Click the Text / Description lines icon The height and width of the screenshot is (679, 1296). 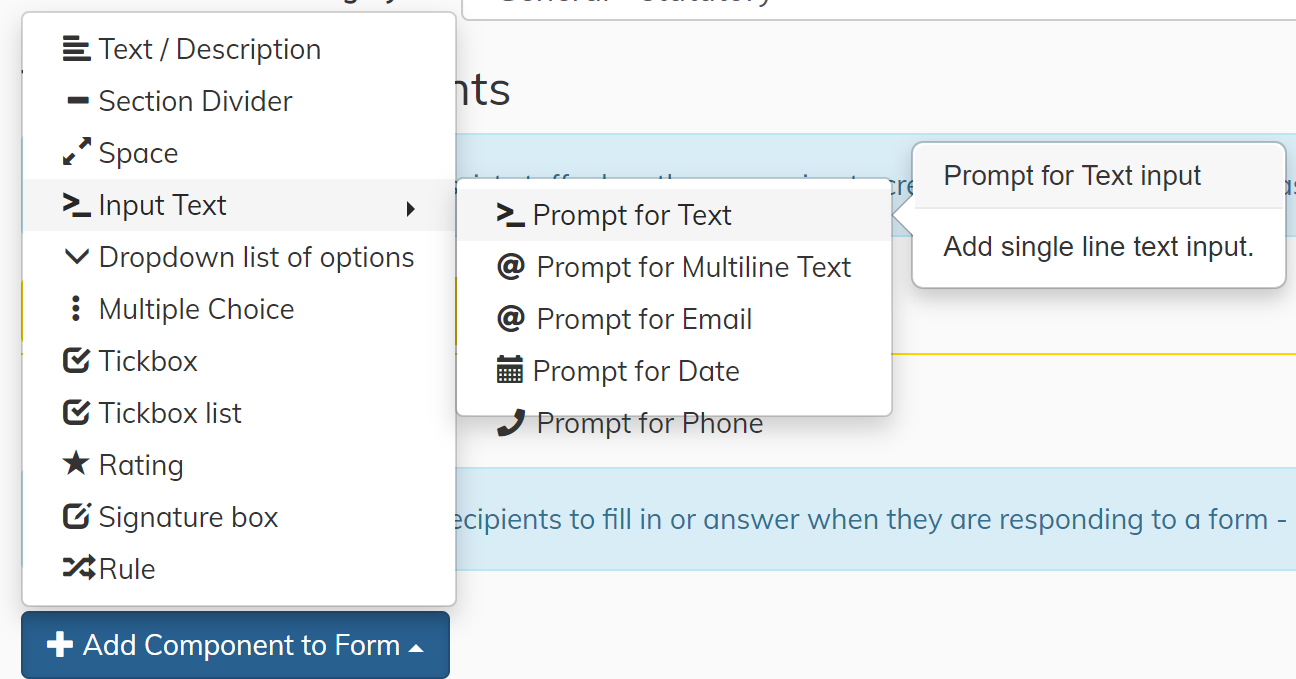point(76,49)
